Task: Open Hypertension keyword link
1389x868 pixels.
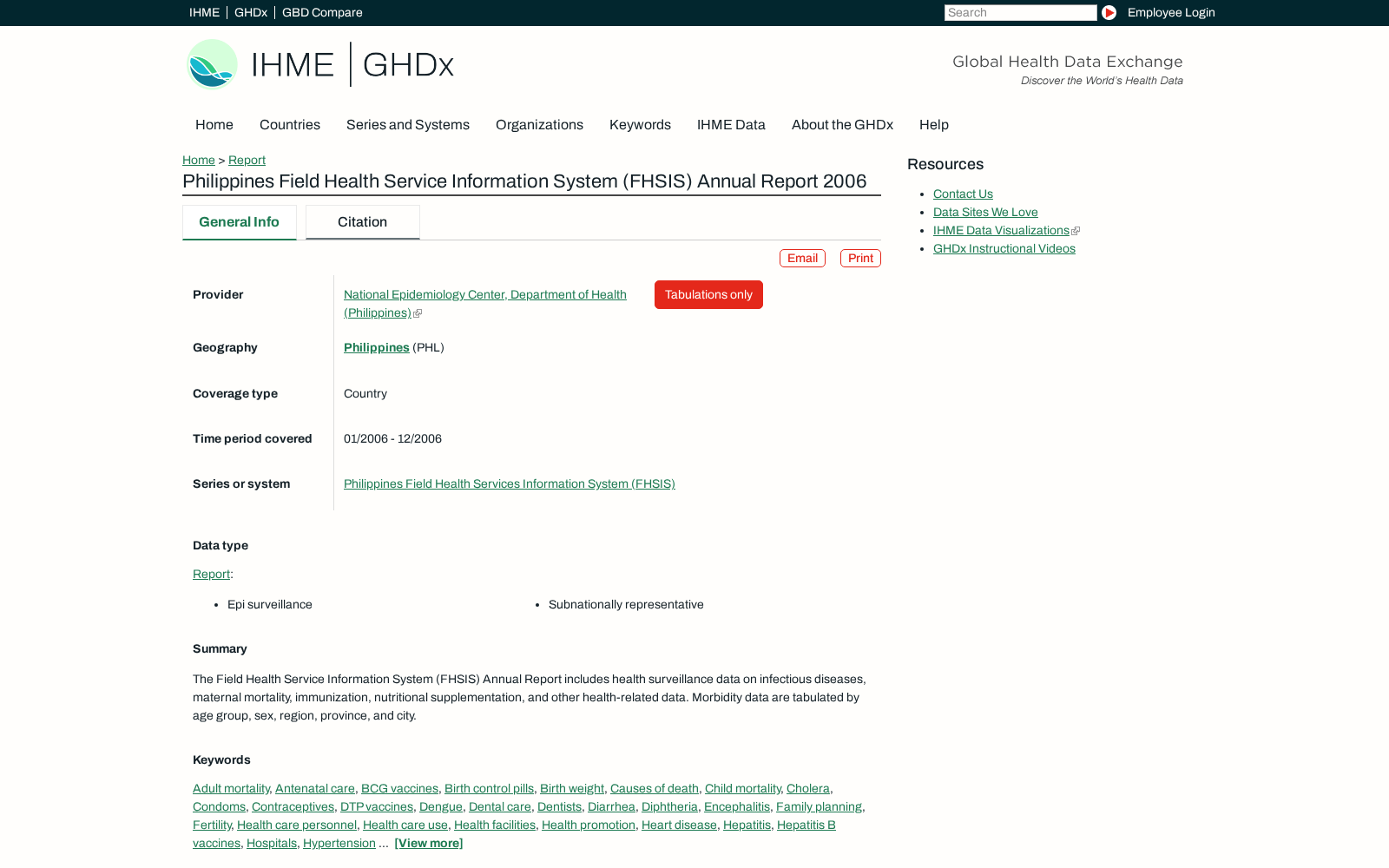Action: click(x=339, y=843)
